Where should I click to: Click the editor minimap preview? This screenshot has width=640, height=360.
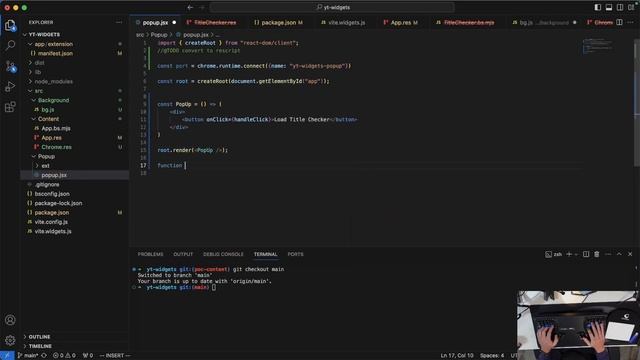[598, 46]
